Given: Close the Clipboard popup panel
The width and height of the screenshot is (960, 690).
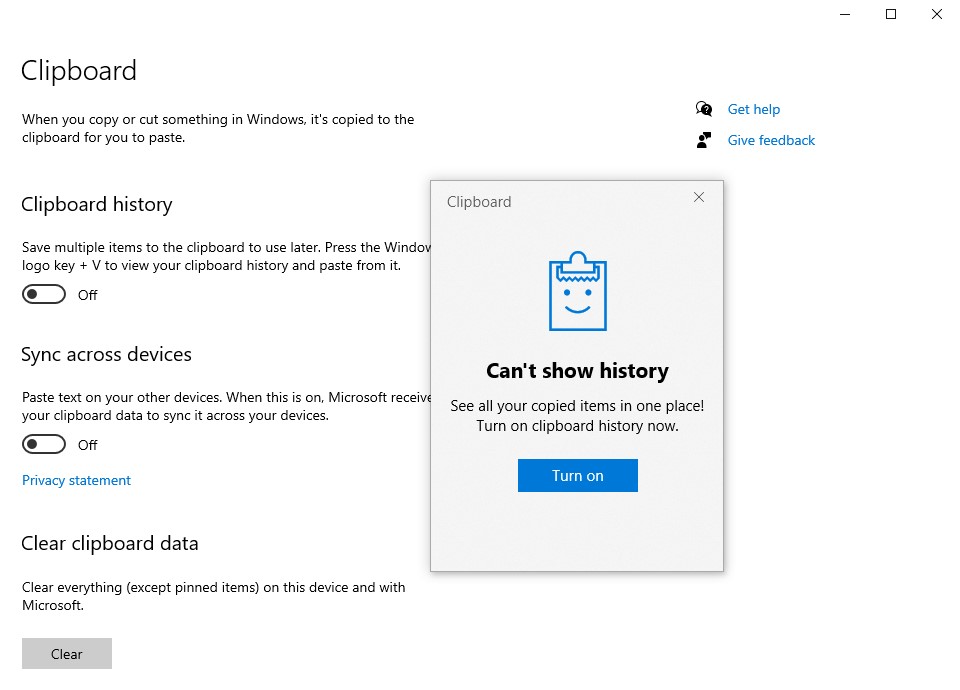Looking at the screenshot, I should point(699,197).
